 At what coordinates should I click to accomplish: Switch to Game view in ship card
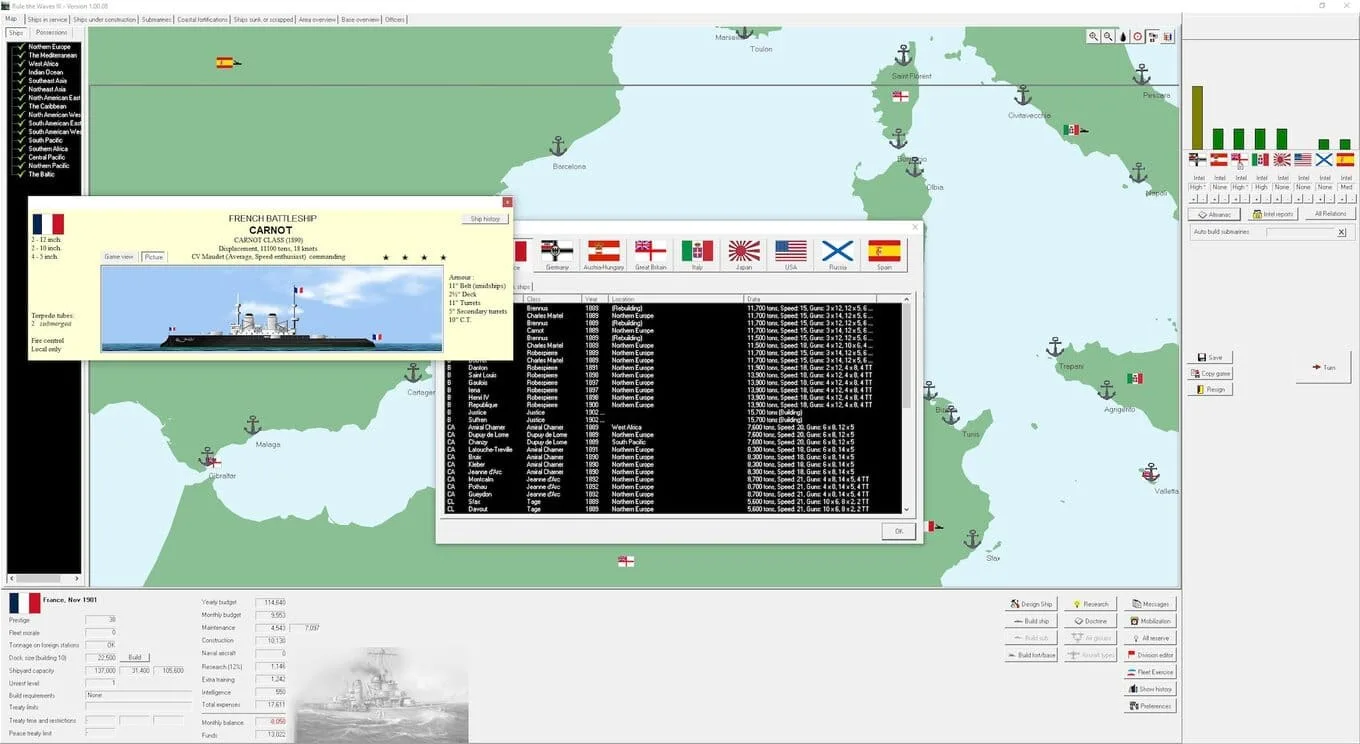click(119, 257)
